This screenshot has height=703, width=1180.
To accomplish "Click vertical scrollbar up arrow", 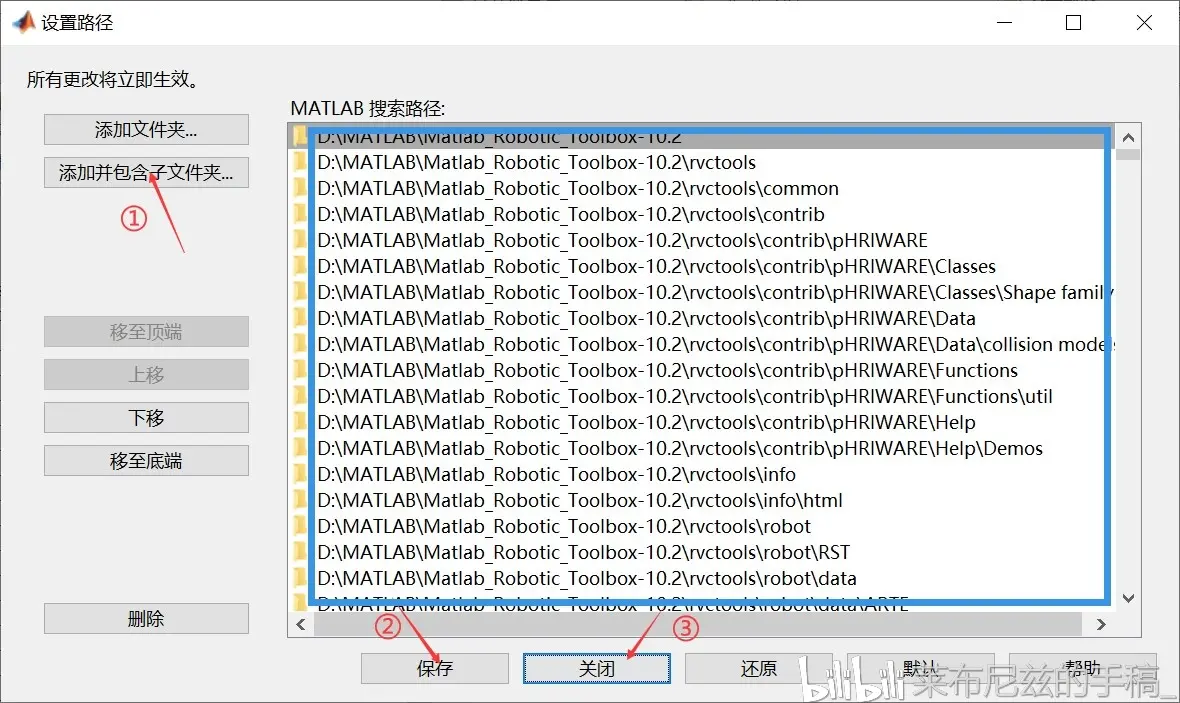I will point(1128,138).
